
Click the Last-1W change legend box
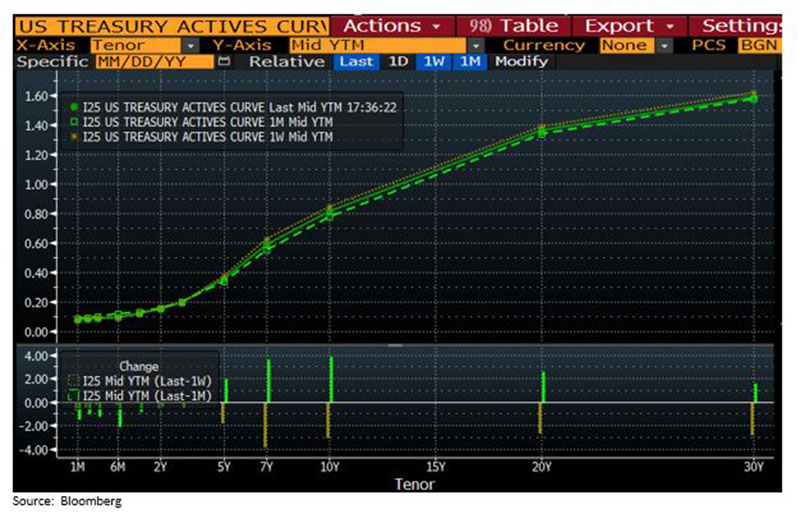point(73,381)
